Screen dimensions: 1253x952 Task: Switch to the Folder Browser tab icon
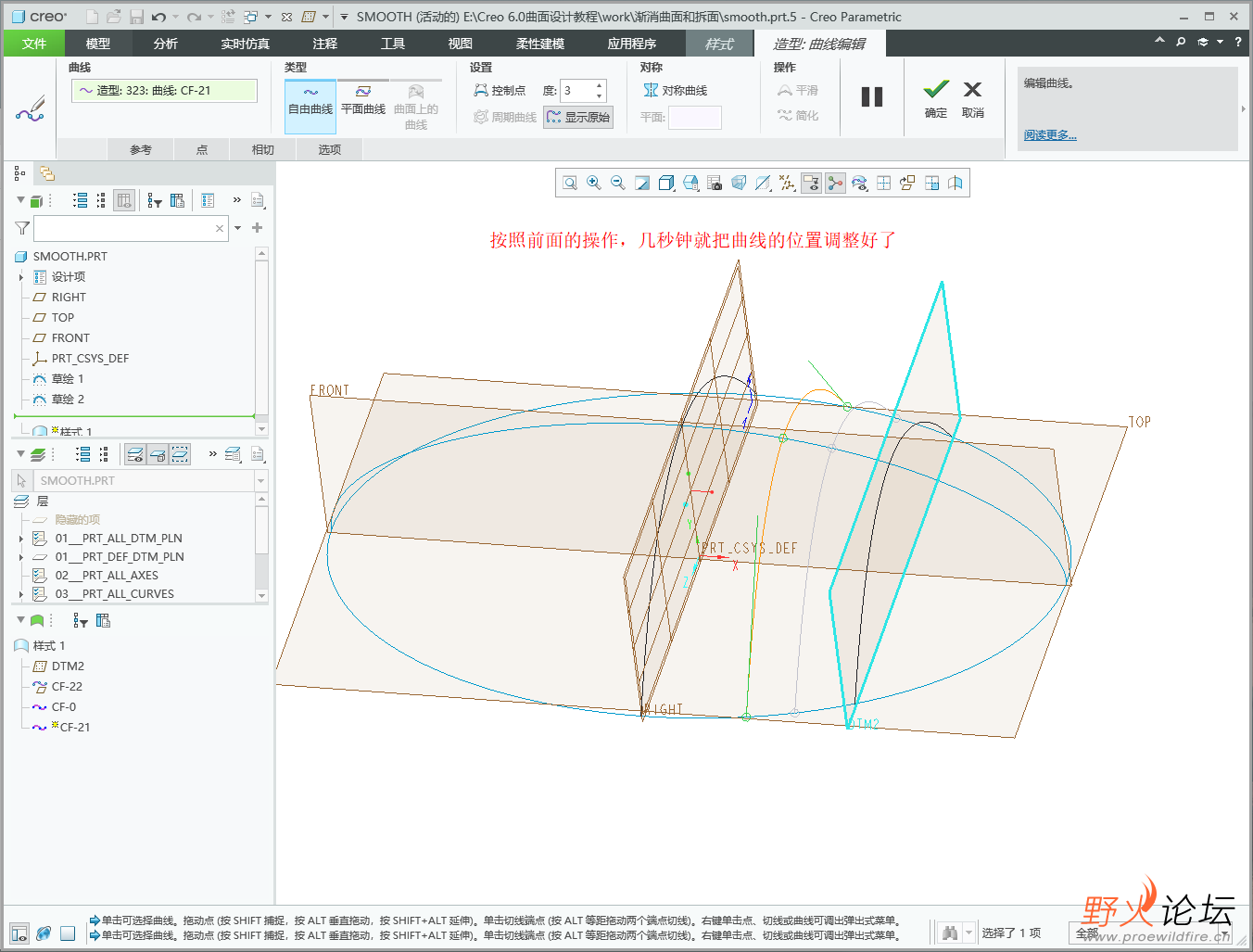[46, 173]
